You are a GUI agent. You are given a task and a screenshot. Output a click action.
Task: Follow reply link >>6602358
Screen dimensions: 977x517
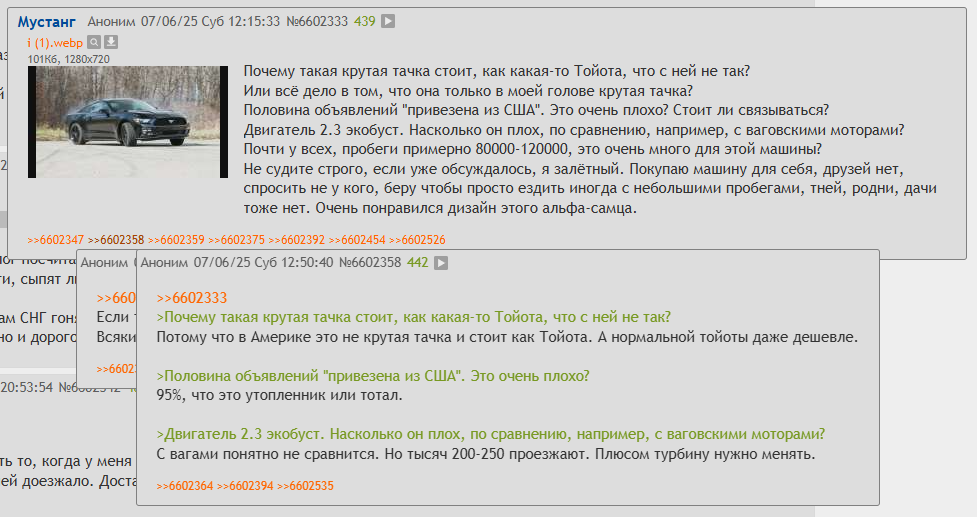tap(116, 240)
